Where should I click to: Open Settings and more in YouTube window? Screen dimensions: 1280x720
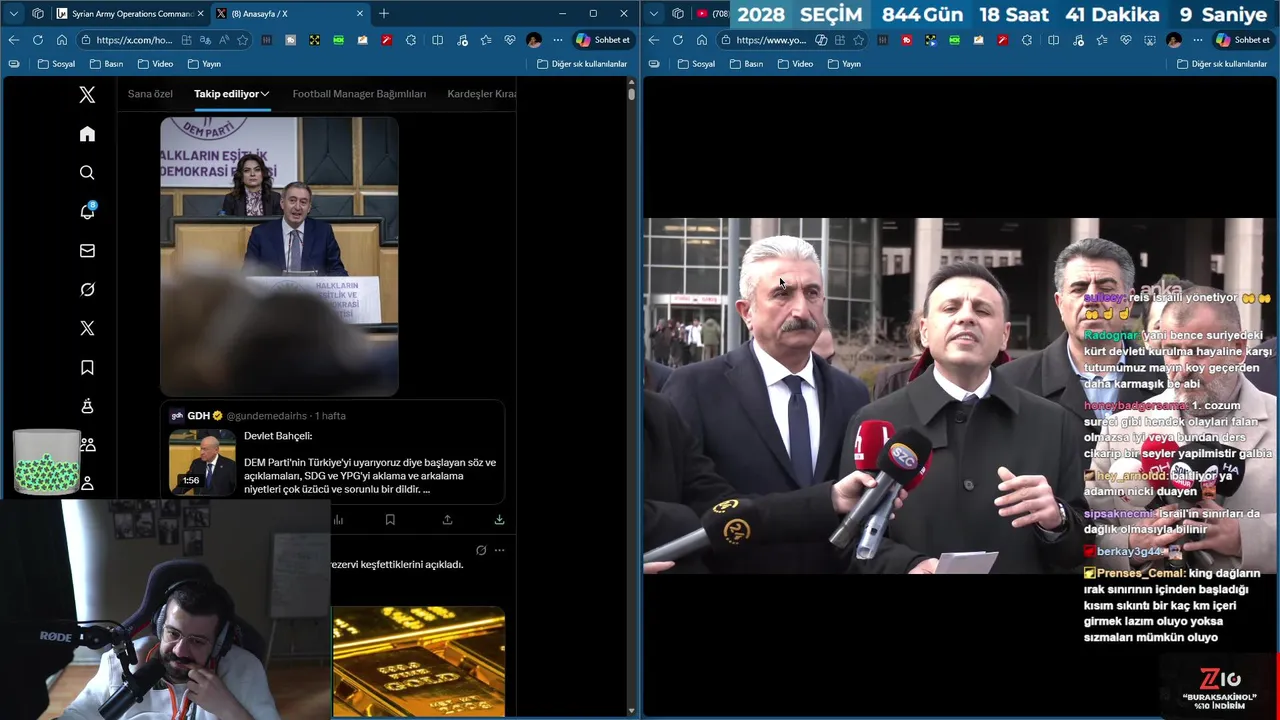tap(1198, 40)
